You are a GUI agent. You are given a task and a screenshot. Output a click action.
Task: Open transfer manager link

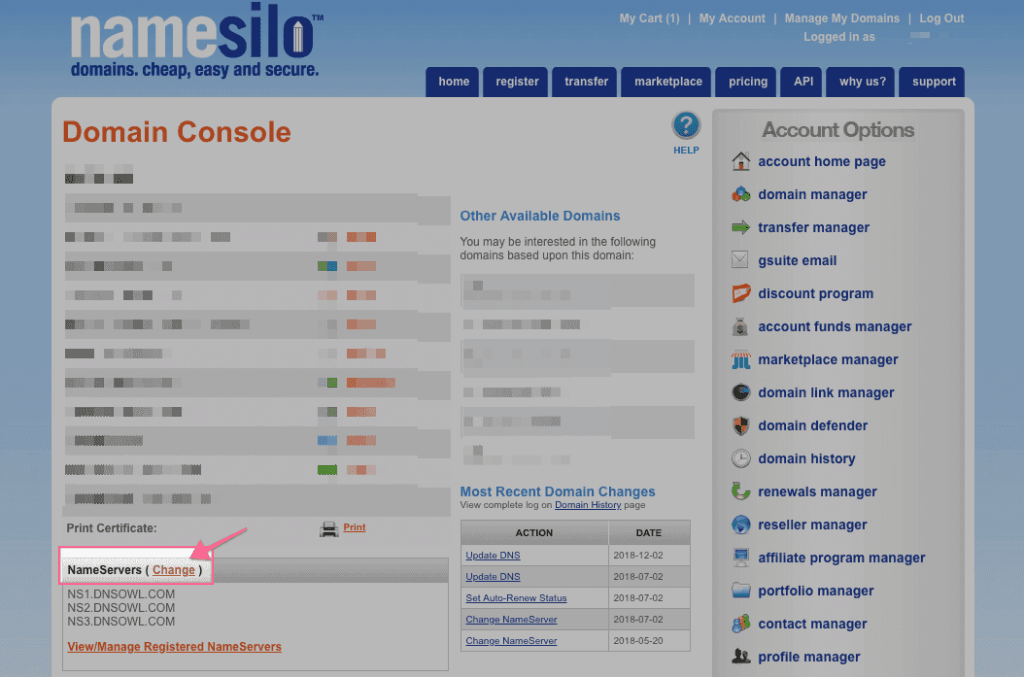814,227
